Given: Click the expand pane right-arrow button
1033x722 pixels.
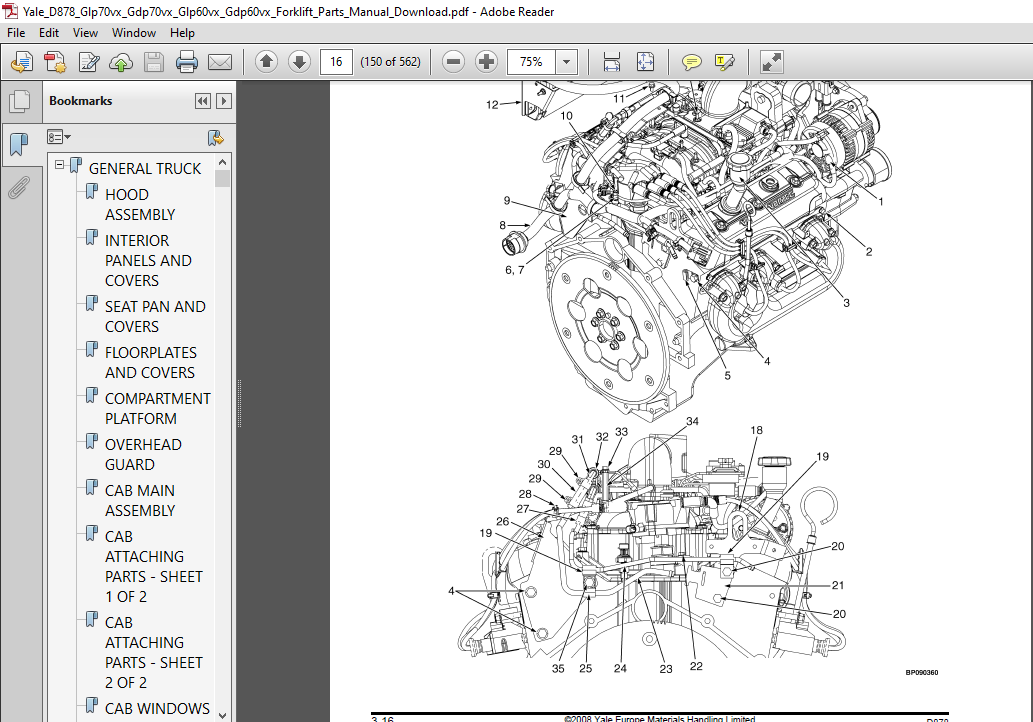Looking at the screenshot, I should pos(224,101).
